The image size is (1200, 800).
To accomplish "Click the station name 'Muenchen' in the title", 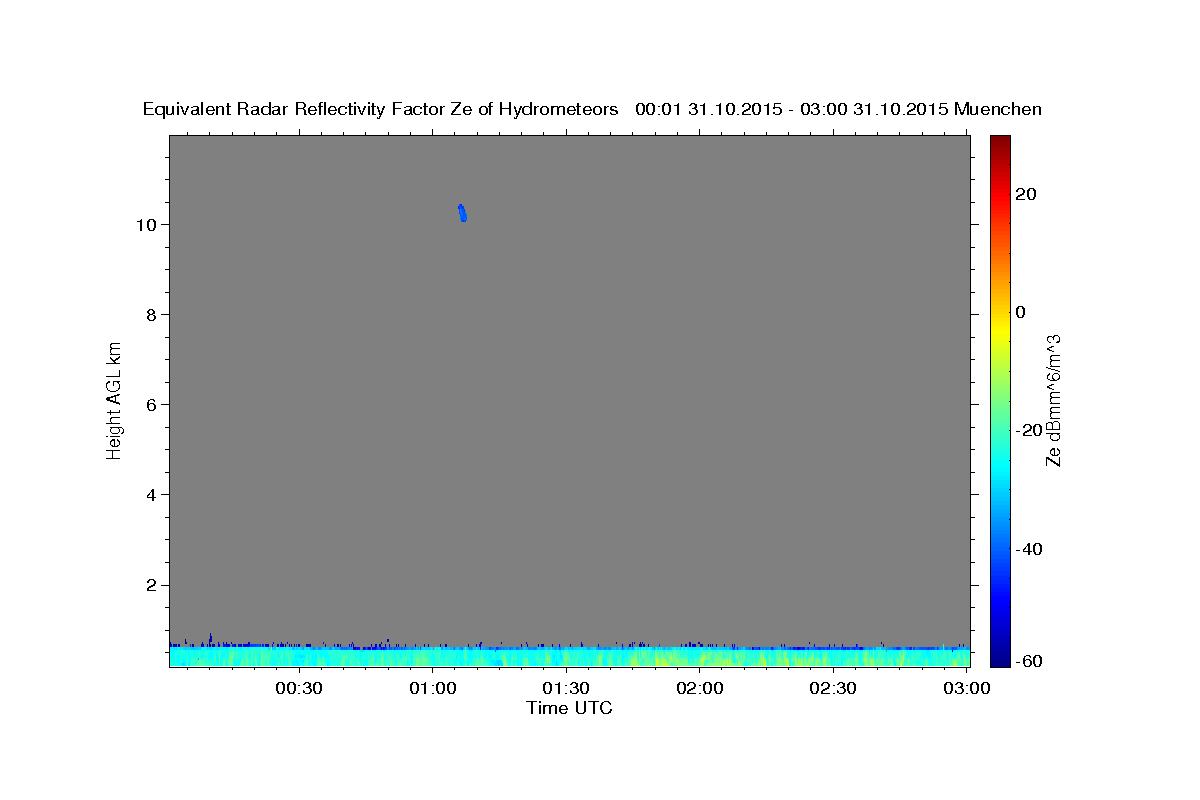I will click(x=998, y=110).
